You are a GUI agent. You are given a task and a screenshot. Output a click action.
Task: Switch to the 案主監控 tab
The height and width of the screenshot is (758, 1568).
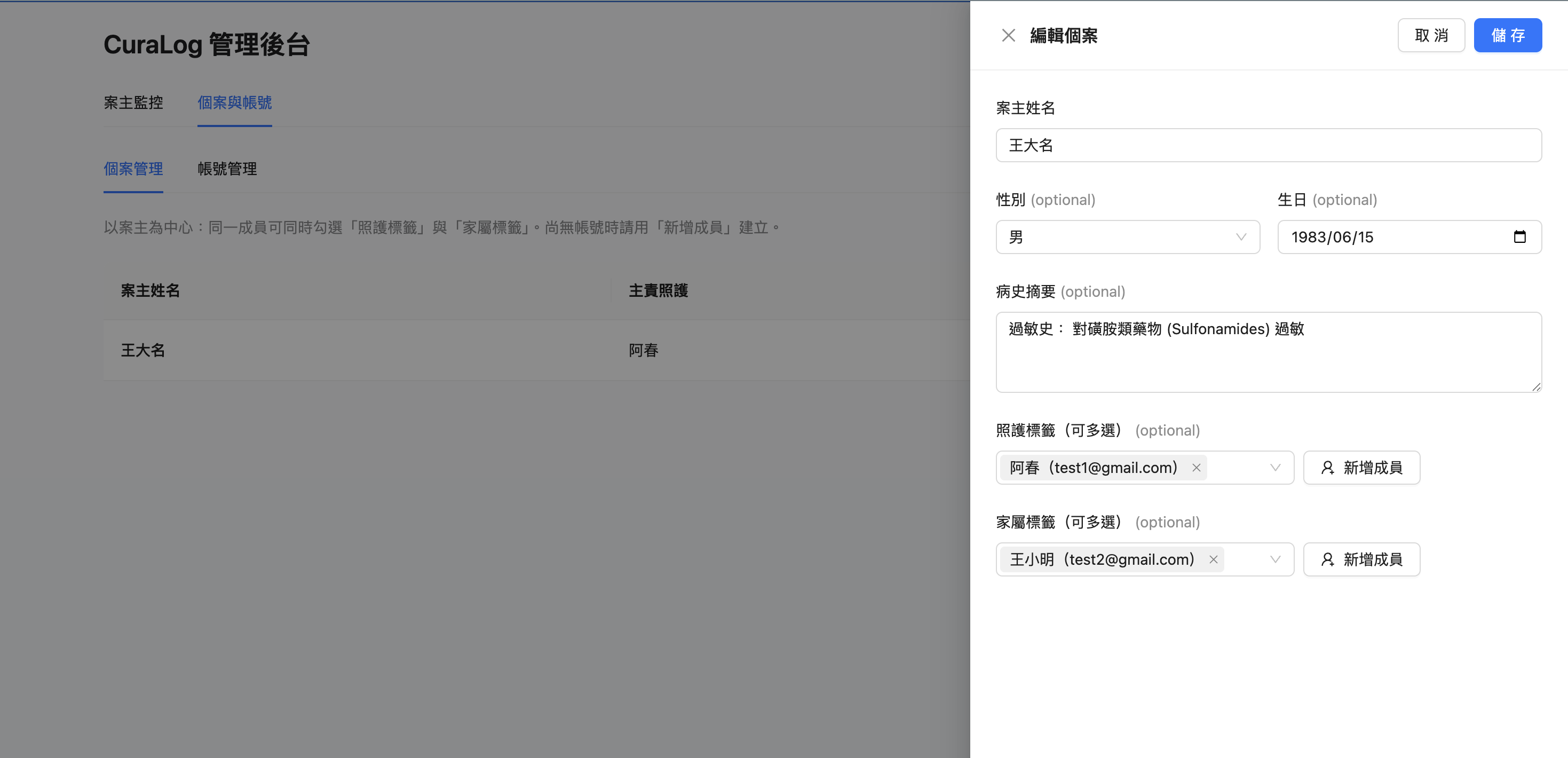click(x=133, y=103)
